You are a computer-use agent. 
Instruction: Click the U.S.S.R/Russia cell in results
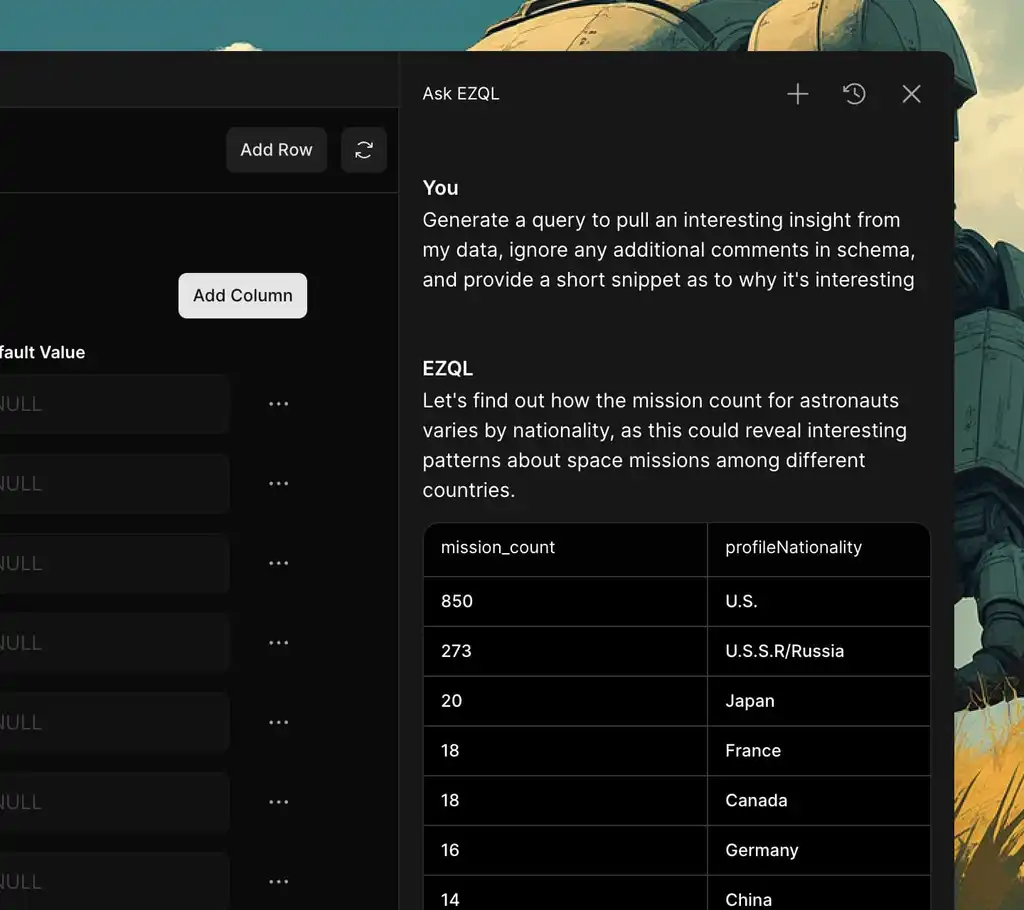point(818,651)
